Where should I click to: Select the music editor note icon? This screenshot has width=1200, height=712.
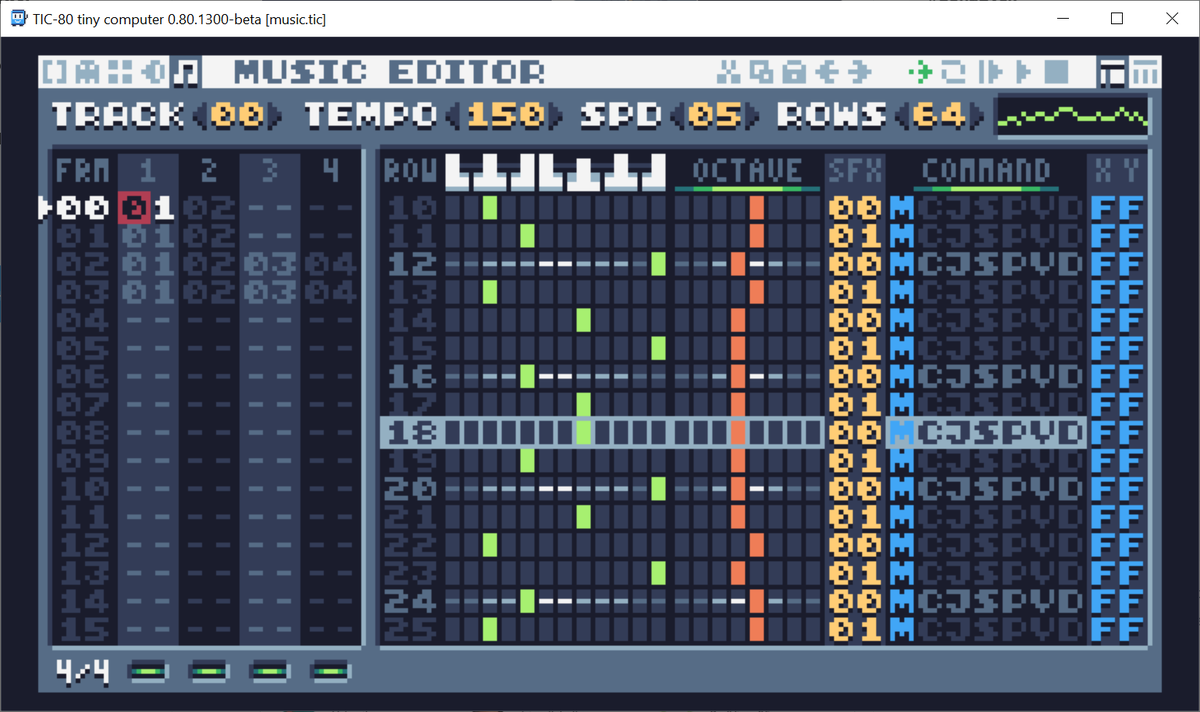pyautogui.click(x=186, y=72)
